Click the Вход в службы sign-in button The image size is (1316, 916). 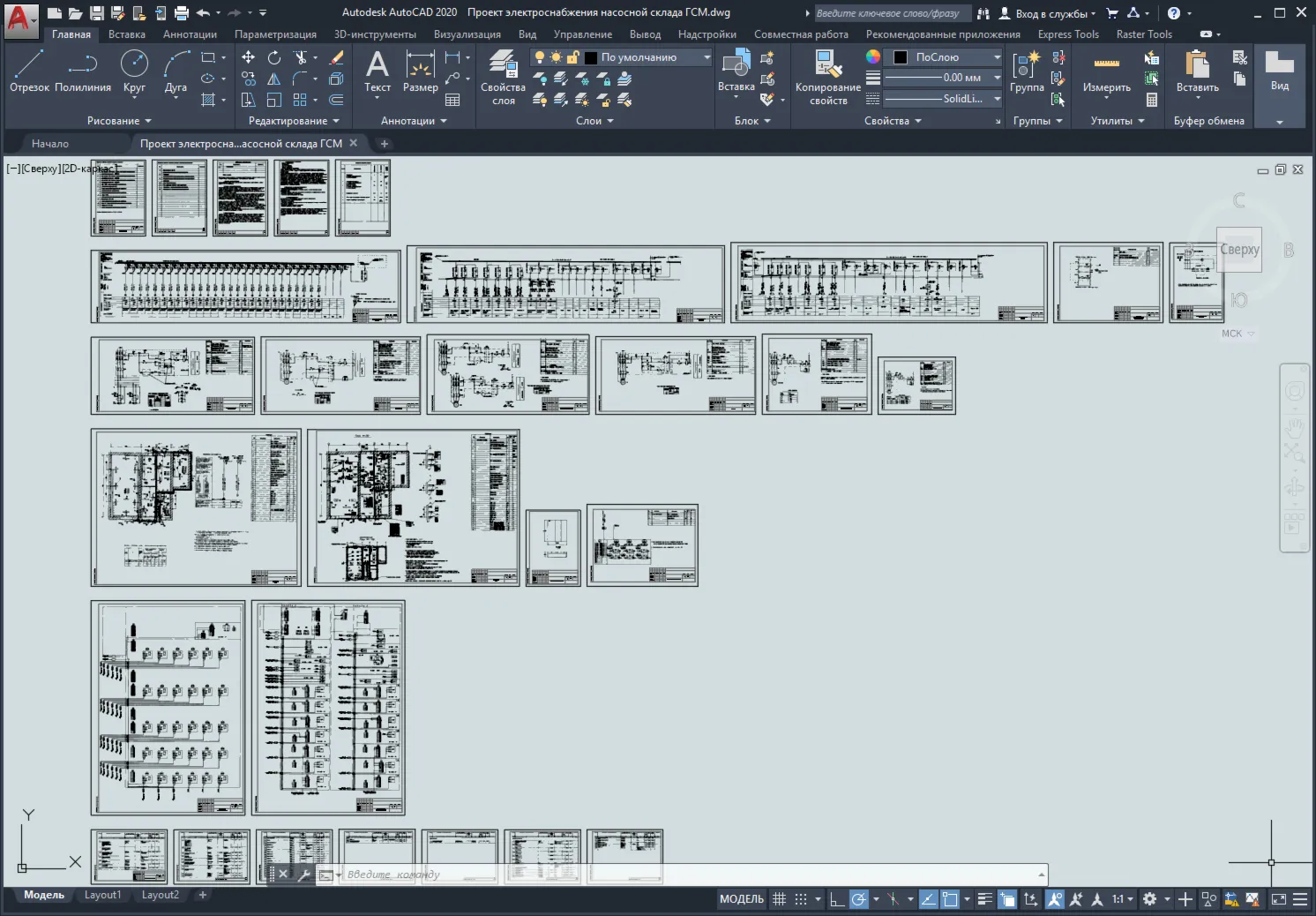pos(1047,13)
